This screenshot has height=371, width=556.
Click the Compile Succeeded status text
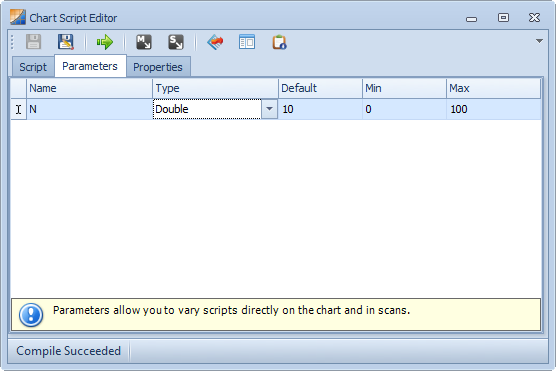coord(68,351)
